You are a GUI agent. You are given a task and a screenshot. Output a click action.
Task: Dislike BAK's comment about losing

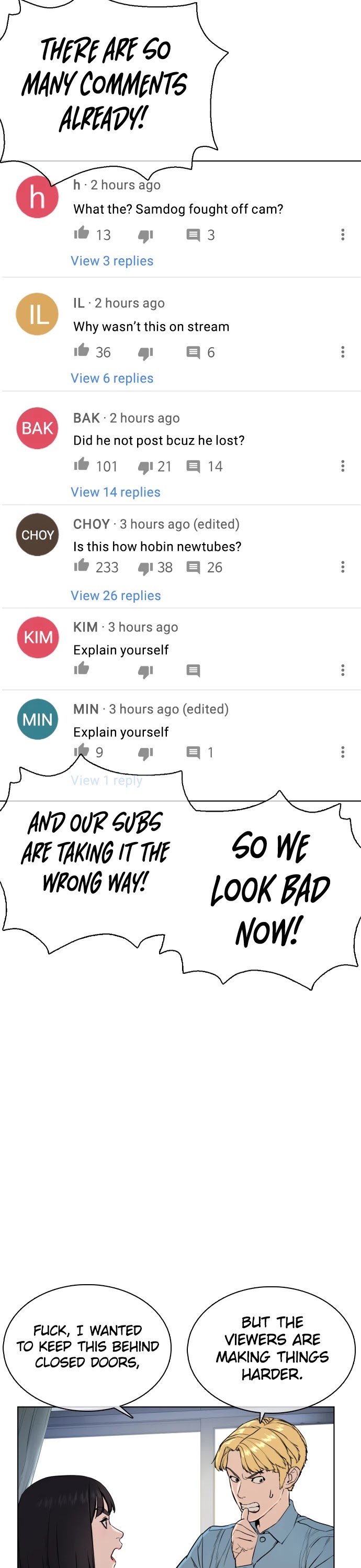click(145, 467)
